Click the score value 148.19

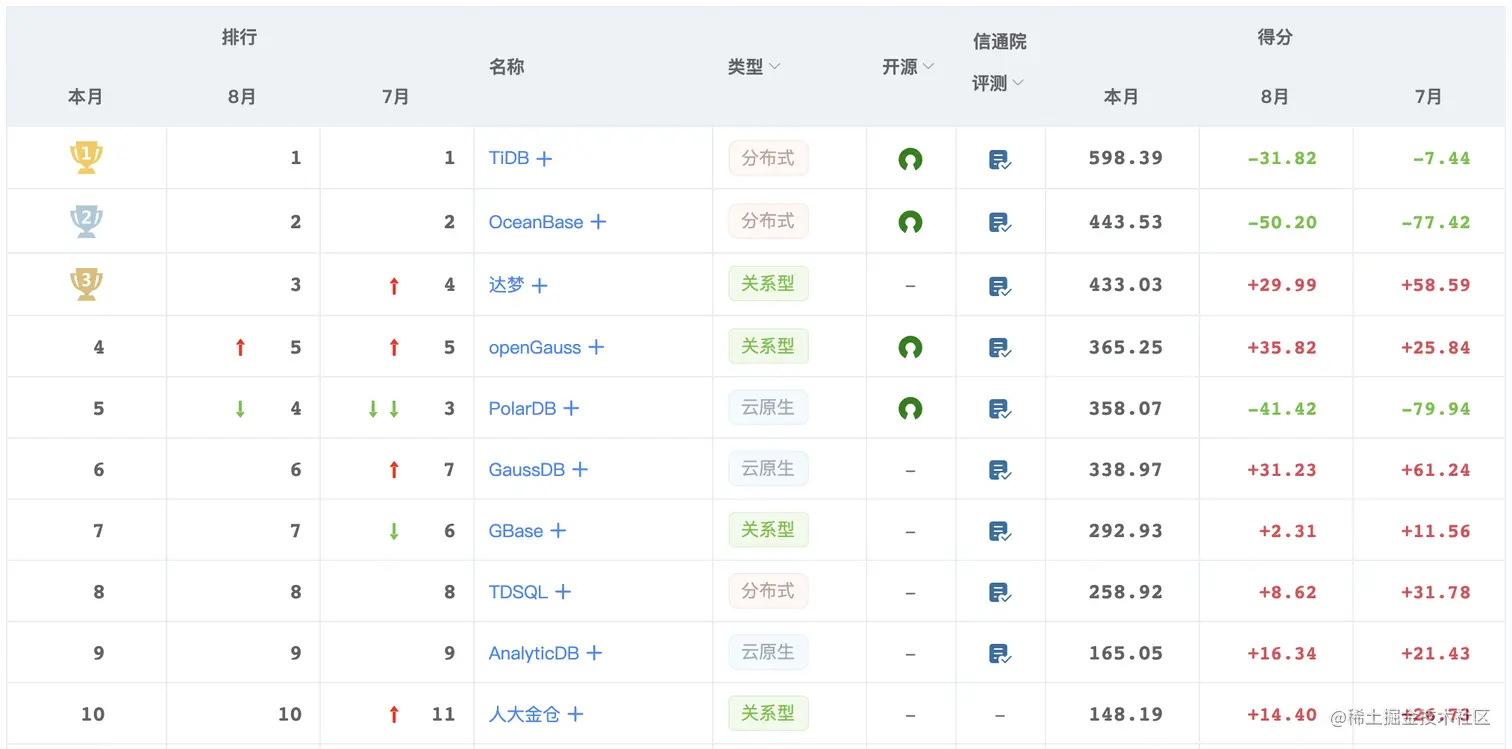pos(1126,714)
